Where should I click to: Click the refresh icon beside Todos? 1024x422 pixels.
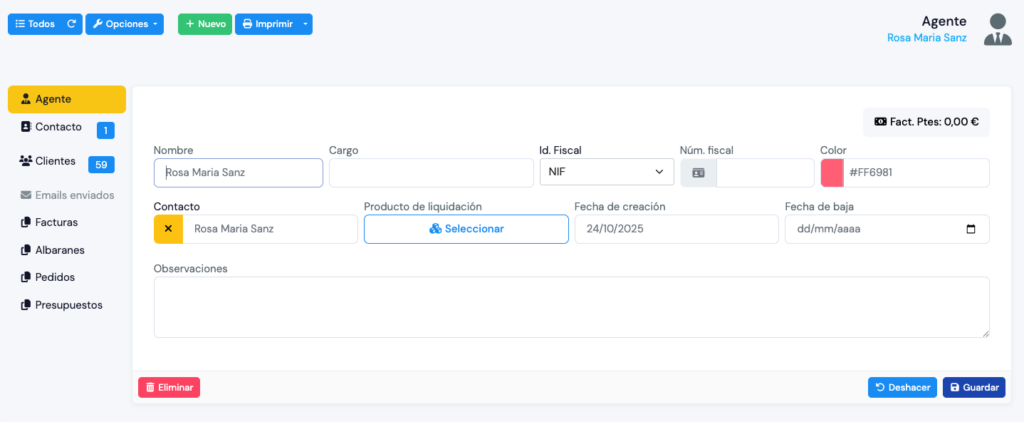point(71,24)
